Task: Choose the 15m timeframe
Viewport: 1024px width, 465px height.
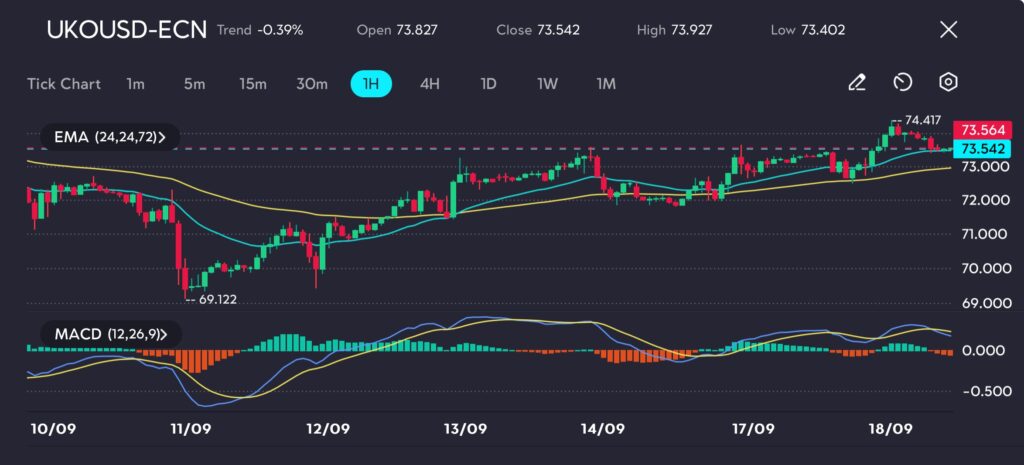Action: tap(252, 84)
